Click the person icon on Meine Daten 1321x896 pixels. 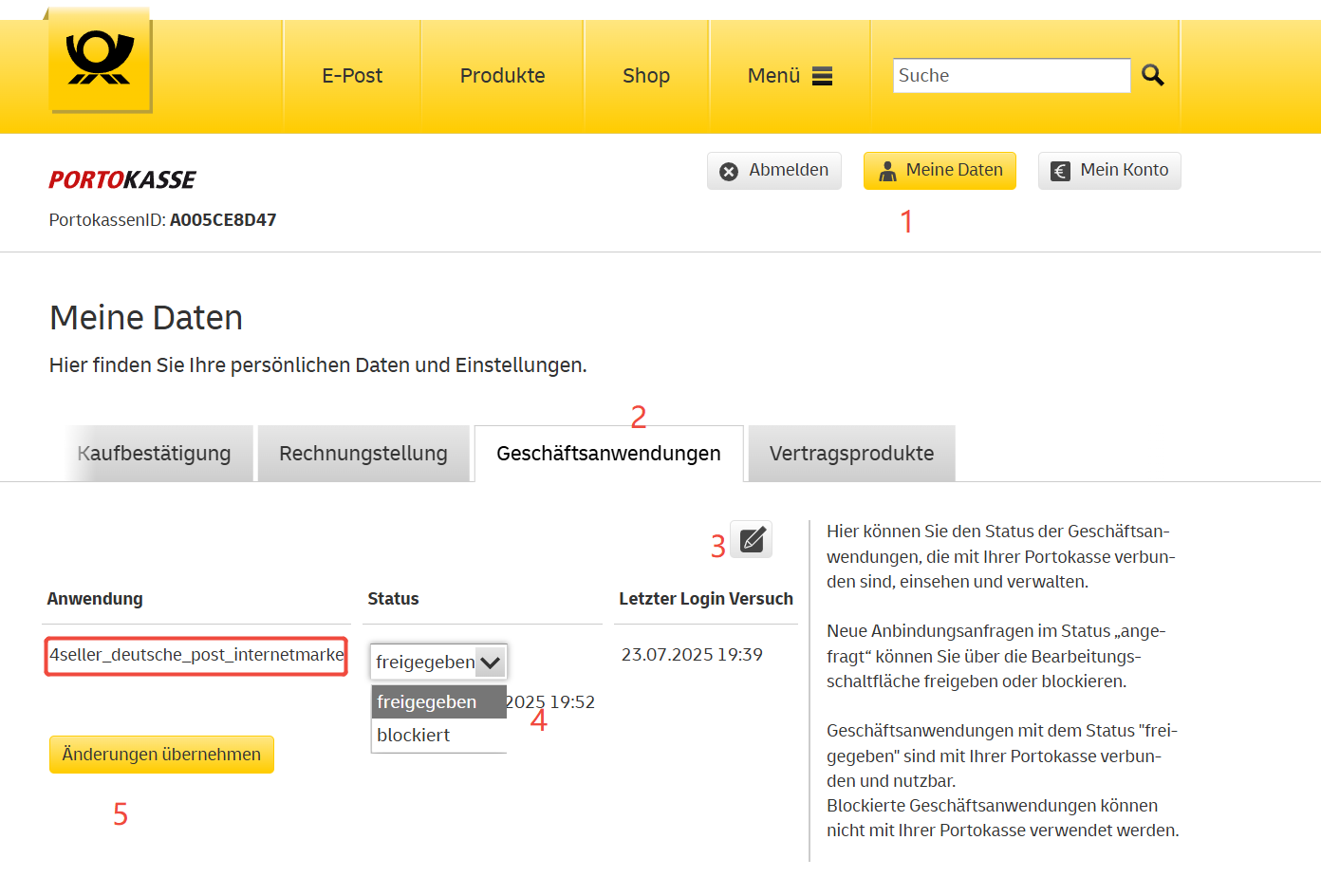887,171
